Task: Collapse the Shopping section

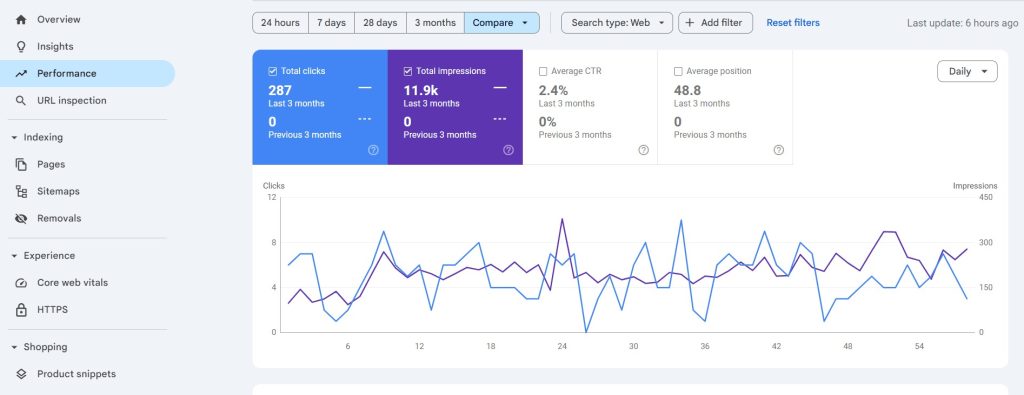Action: 14,347
